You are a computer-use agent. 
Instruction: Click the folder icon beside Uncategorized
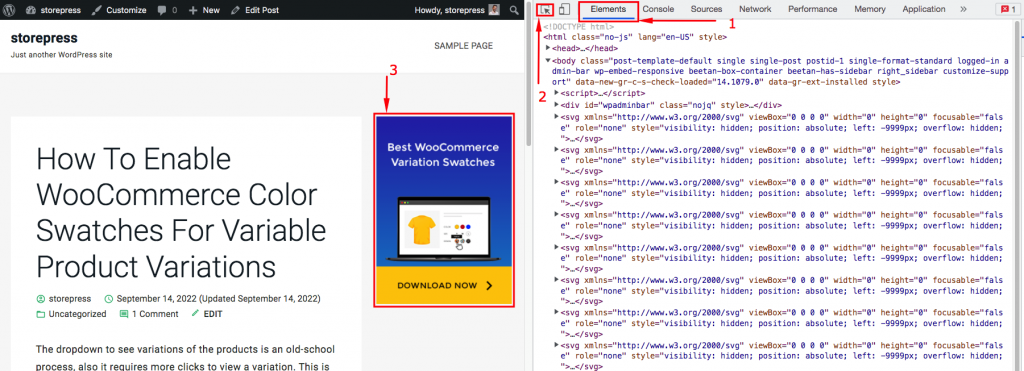[x=41, y=314]
